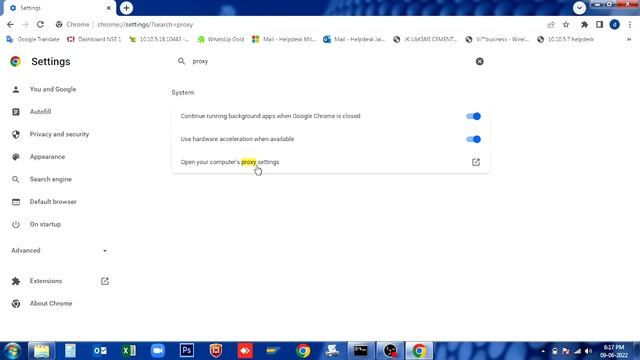Open Photoshop from taskbar
The image size is (640, 360).
(187, 350)
